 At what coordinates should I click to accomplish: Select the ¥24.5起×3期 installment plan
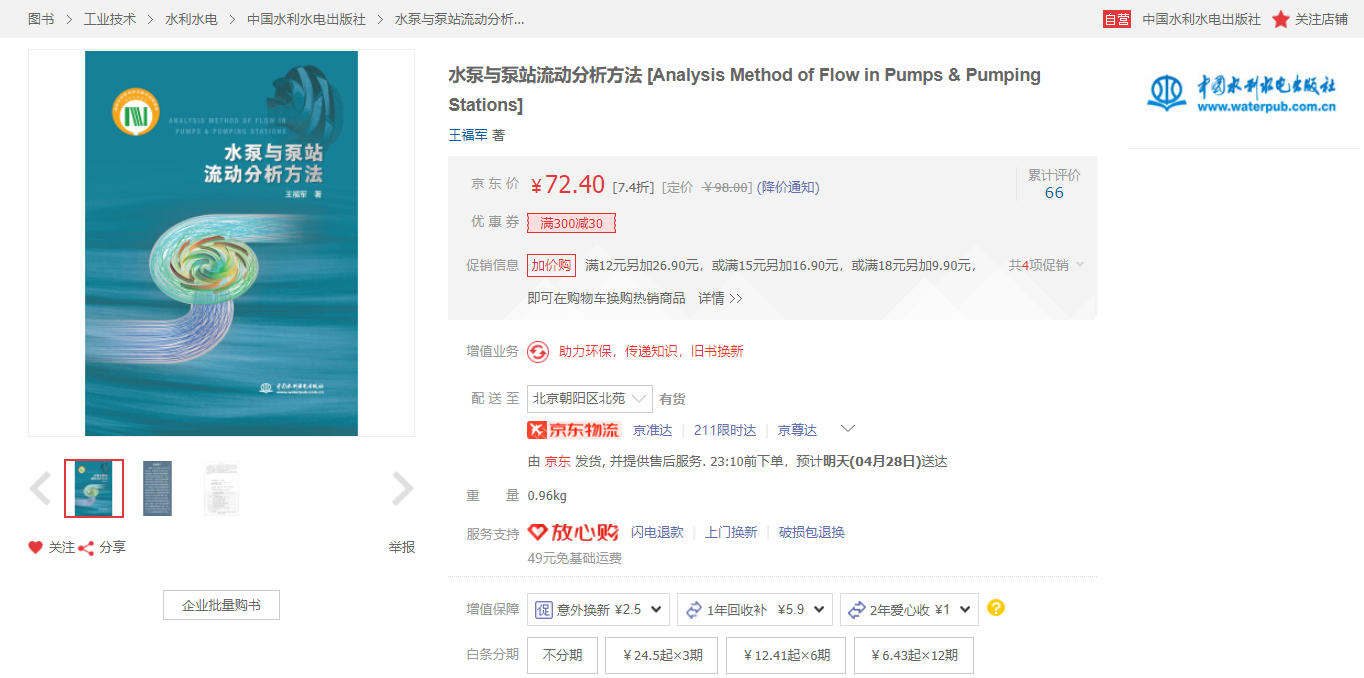tap(661, 655)
